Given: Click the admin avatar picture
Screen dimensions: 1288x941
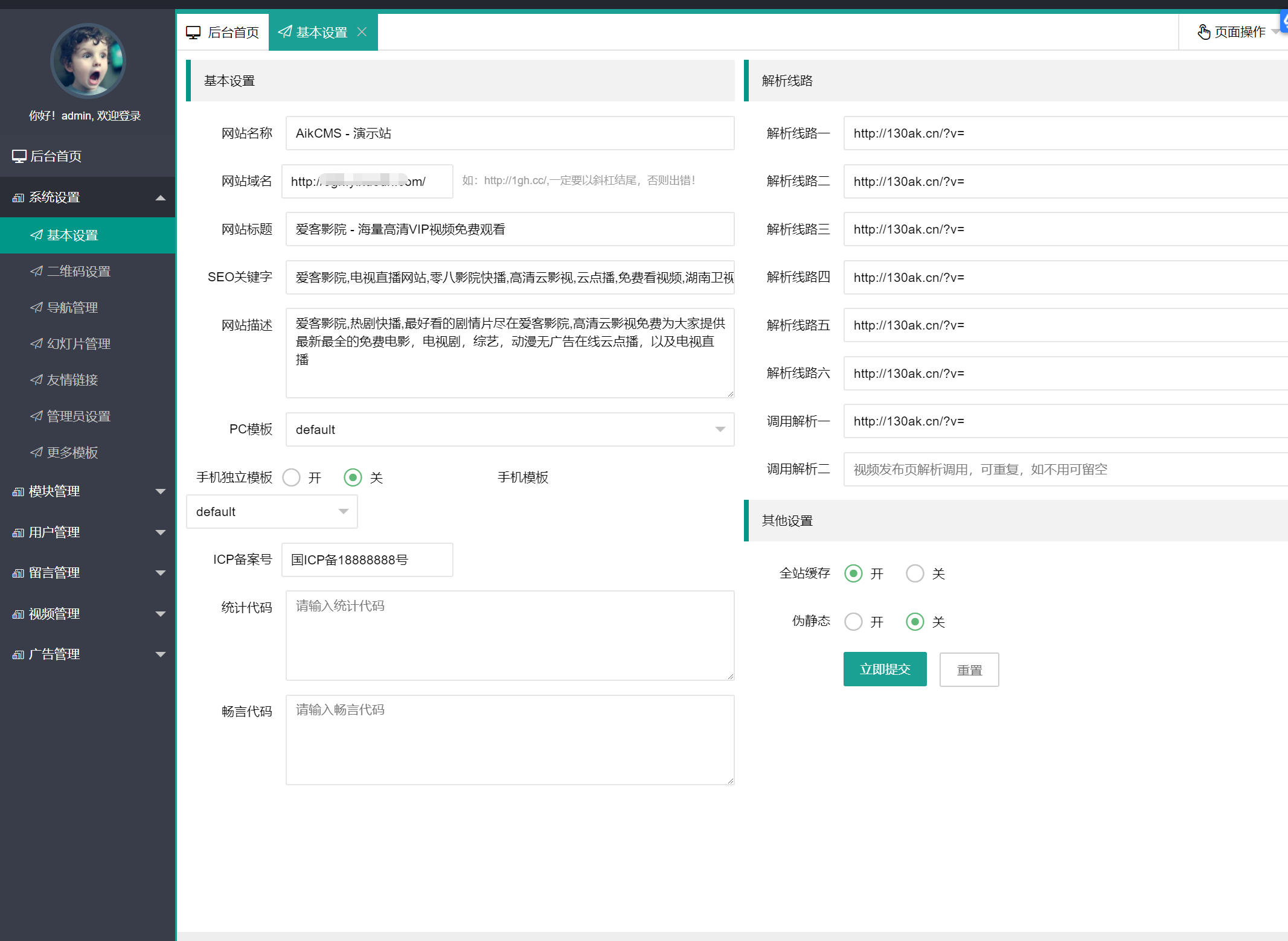Looking at the screenshot, I should coord(88,60).
